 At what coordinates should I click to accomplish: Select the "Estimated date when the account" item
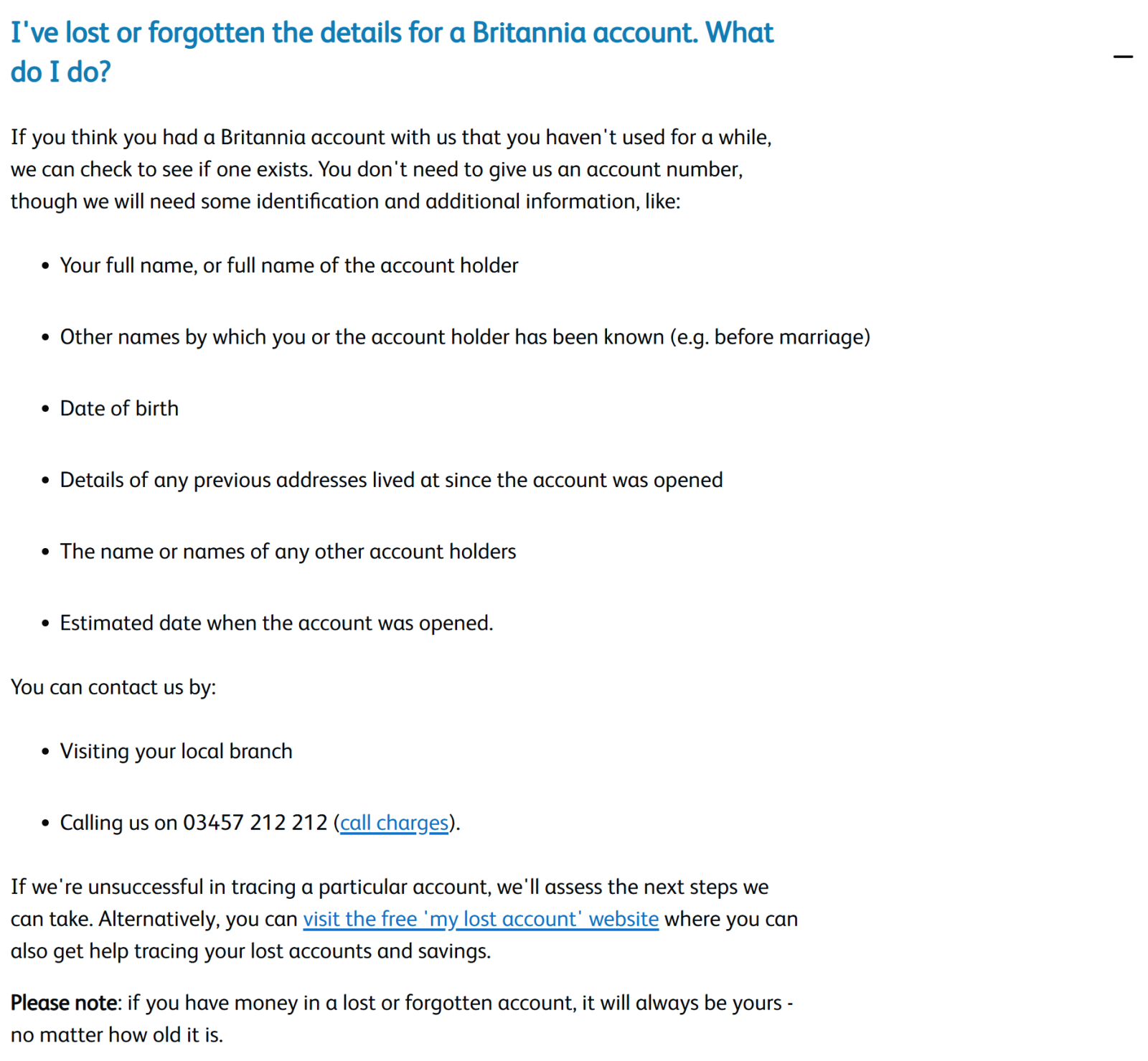(x=276, y=623)
